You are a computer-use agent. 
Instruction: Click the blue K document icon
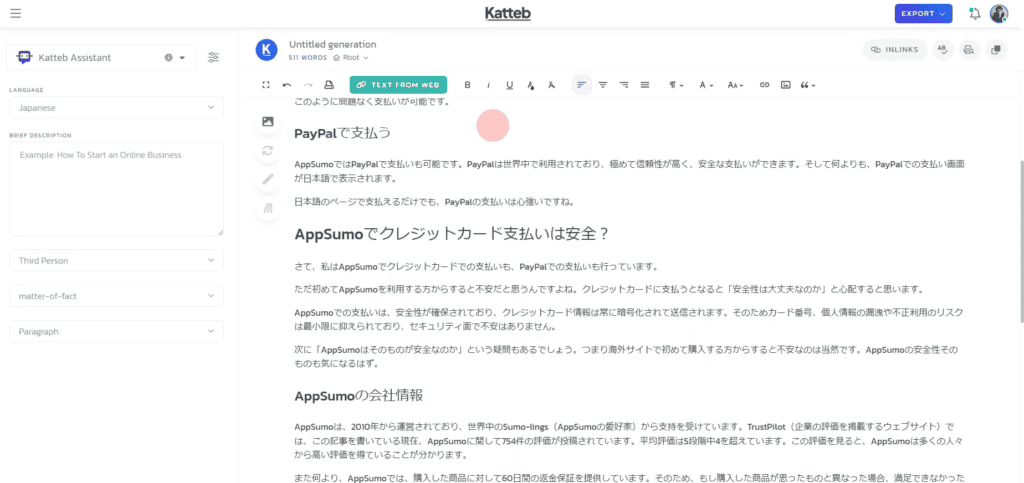tap(266, 50)
